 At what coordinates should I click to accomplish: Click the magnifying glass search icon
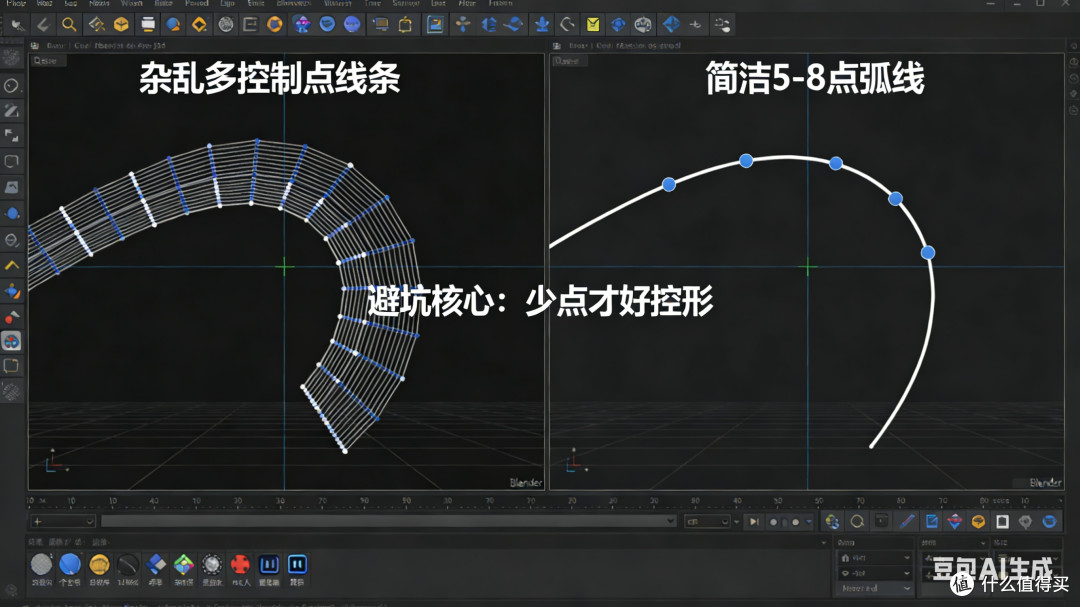69,25
